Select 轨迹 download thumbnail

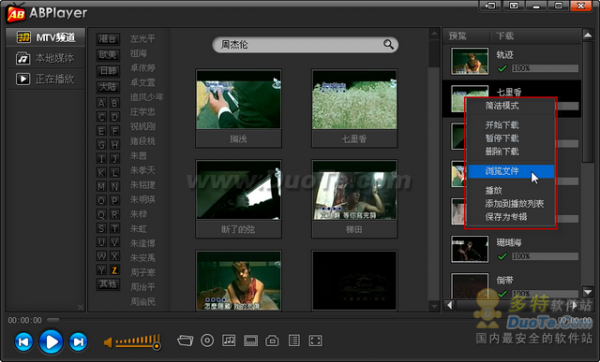click(x=470, y=61)
